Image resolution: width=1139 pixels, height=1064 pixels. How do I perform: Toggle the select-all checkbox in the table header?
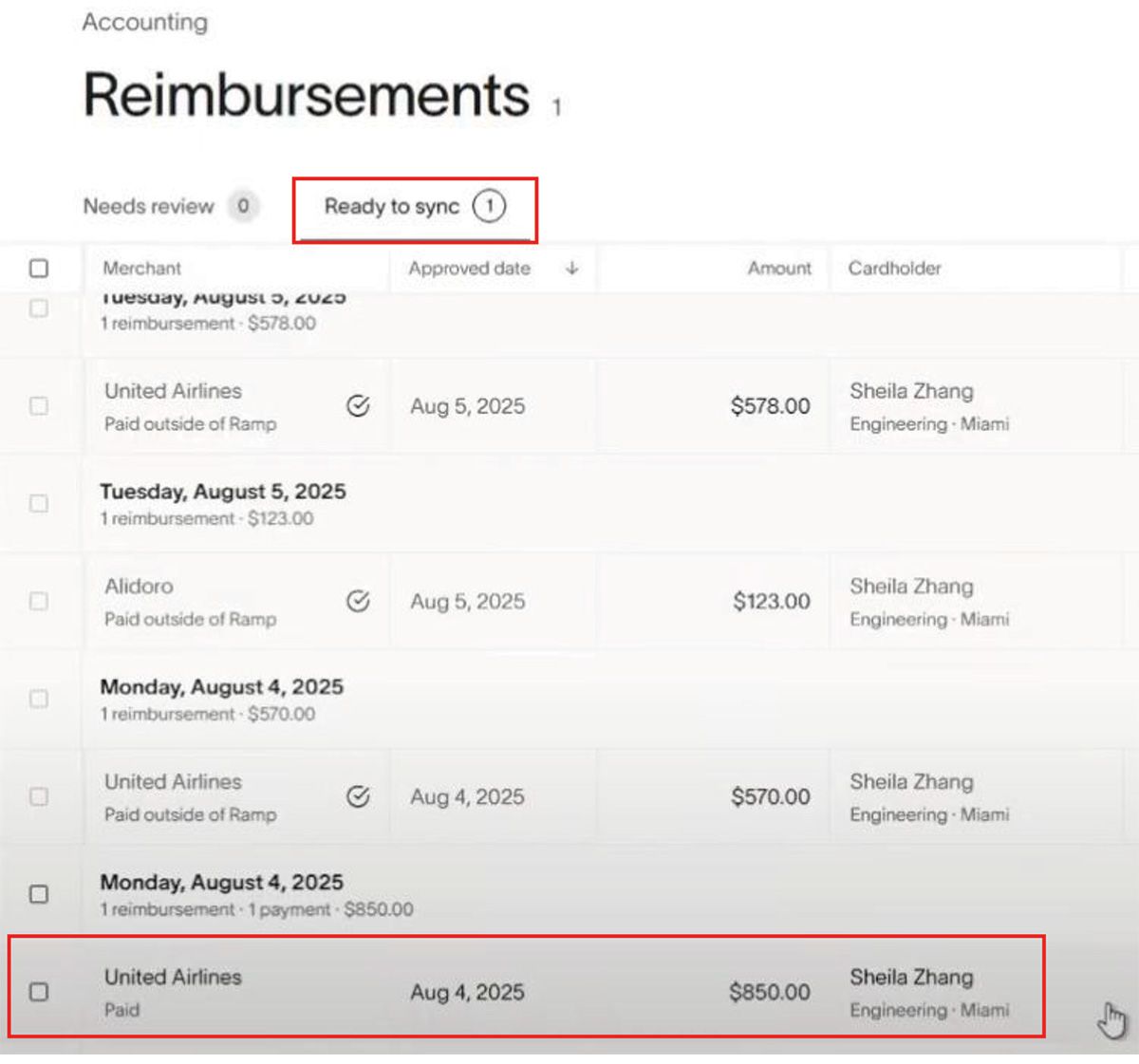[x=39, y=269]
